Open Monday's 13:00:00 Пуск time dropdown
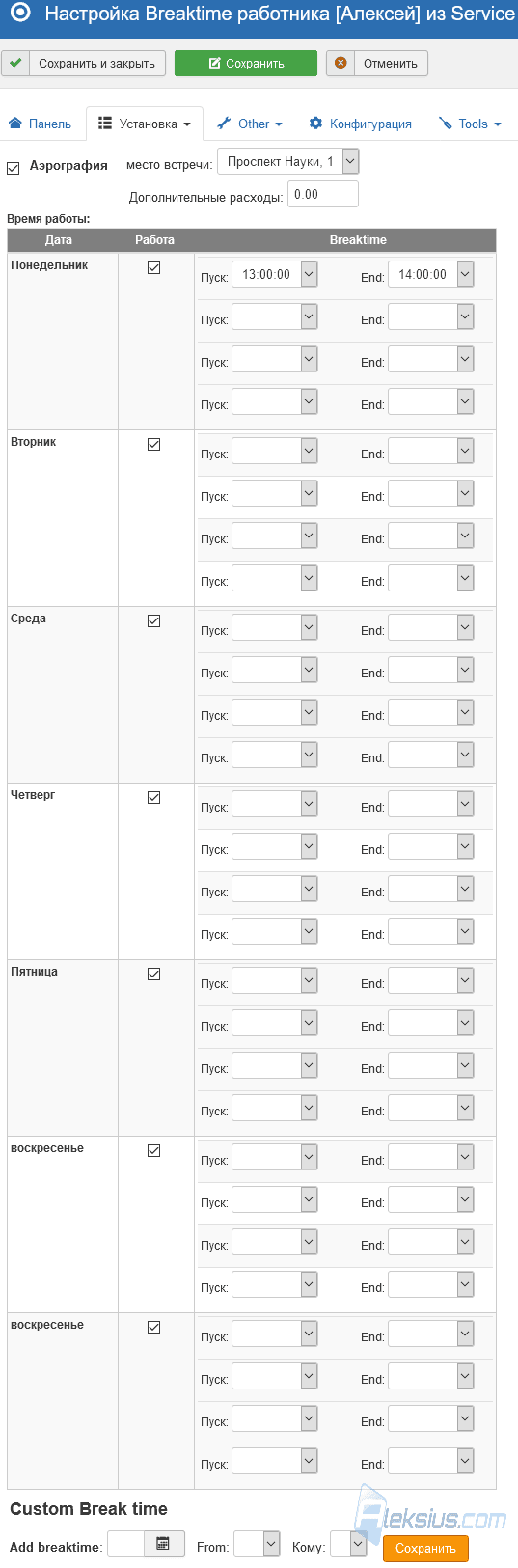 309,274
